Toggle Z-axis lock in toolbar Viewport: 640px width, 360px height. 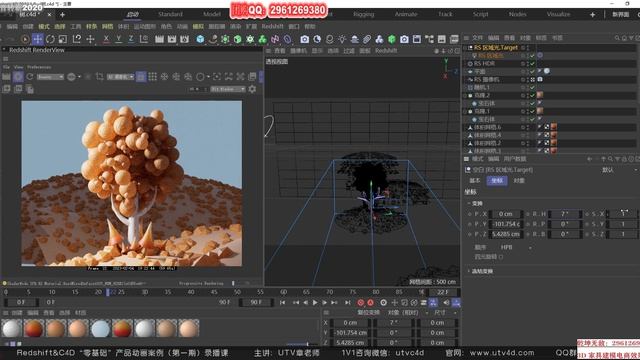131,39
